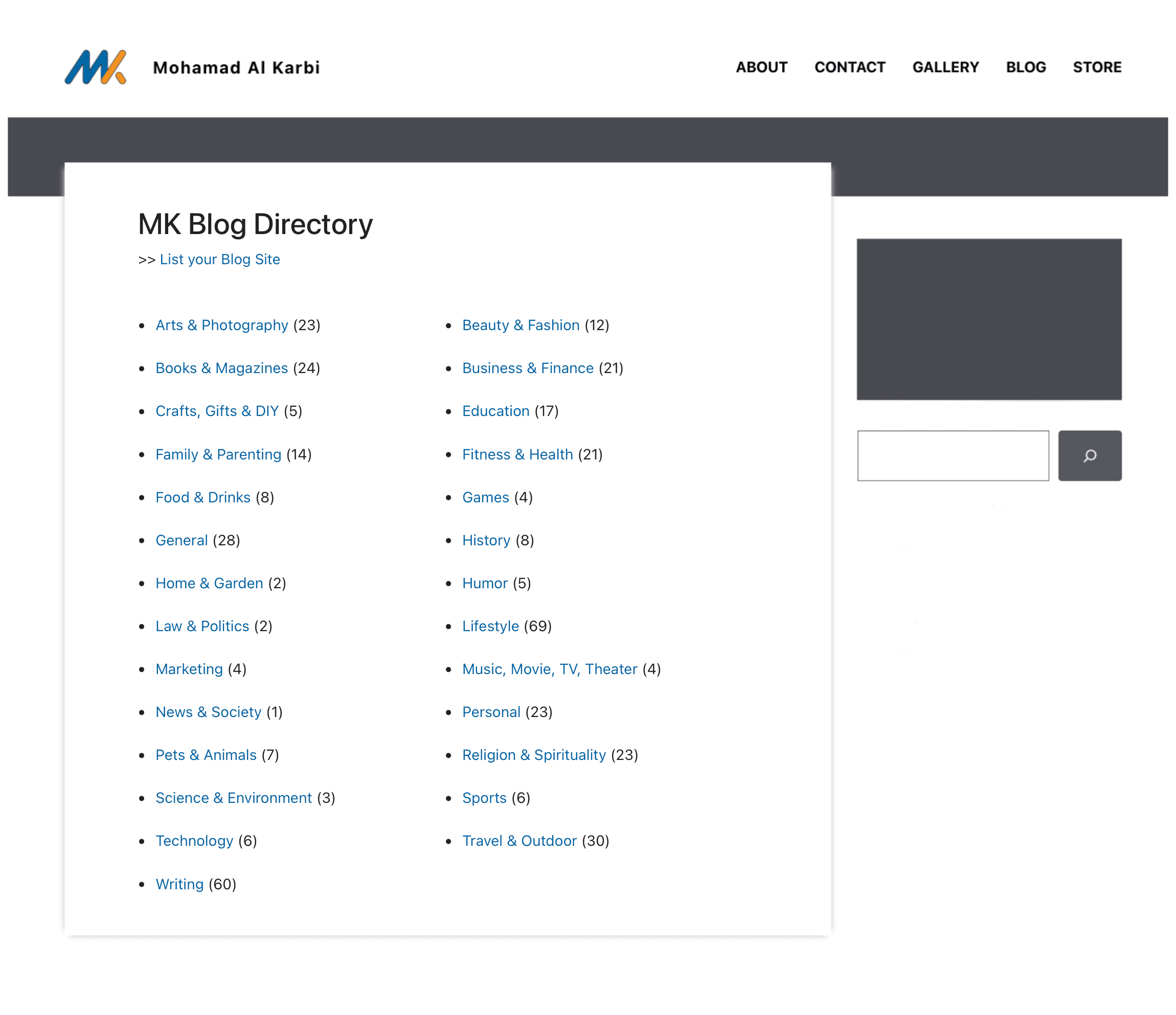Viewport: 1176px width, 1015px height.
Task: Click the MK logo icon
Action: (94, 67)
